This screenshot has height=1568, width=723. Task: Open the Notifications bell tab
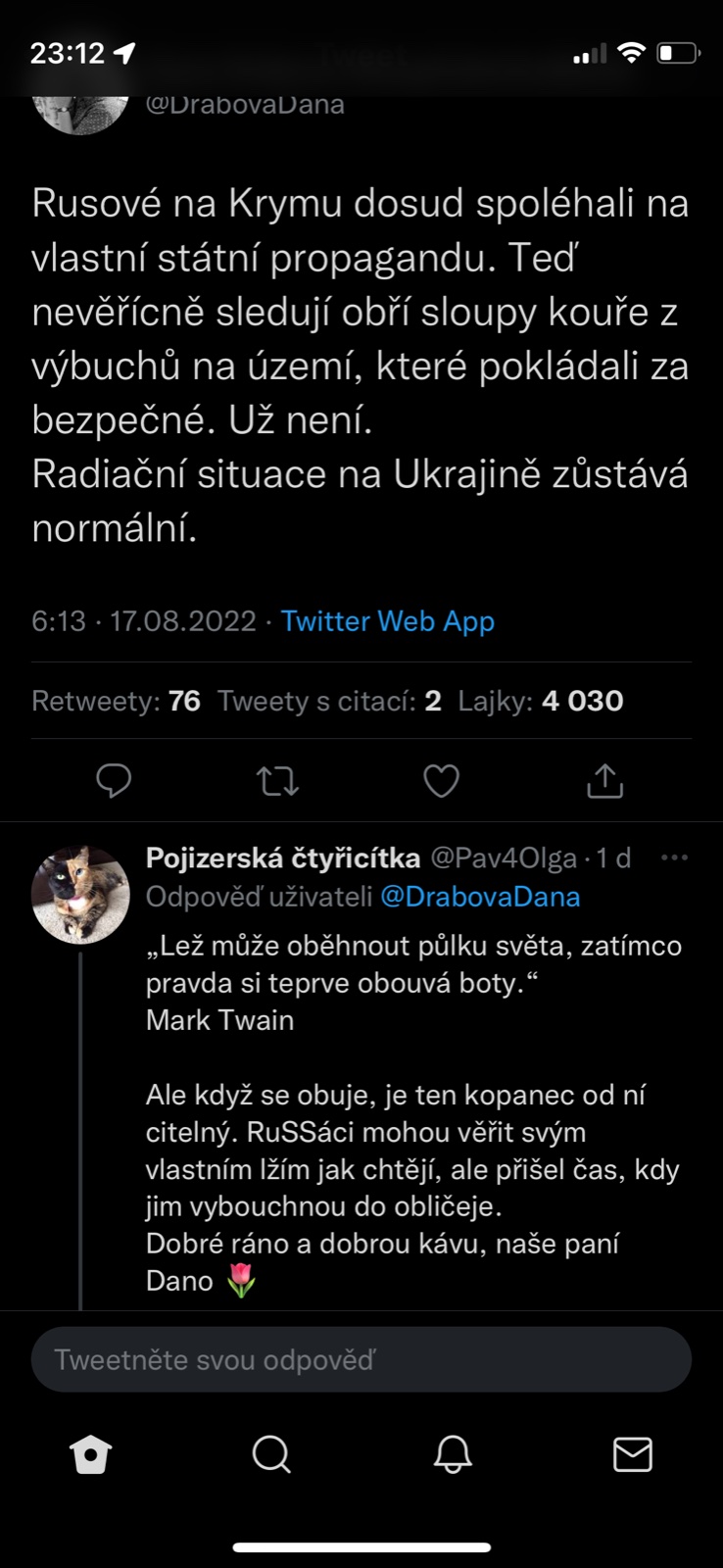453,1455
